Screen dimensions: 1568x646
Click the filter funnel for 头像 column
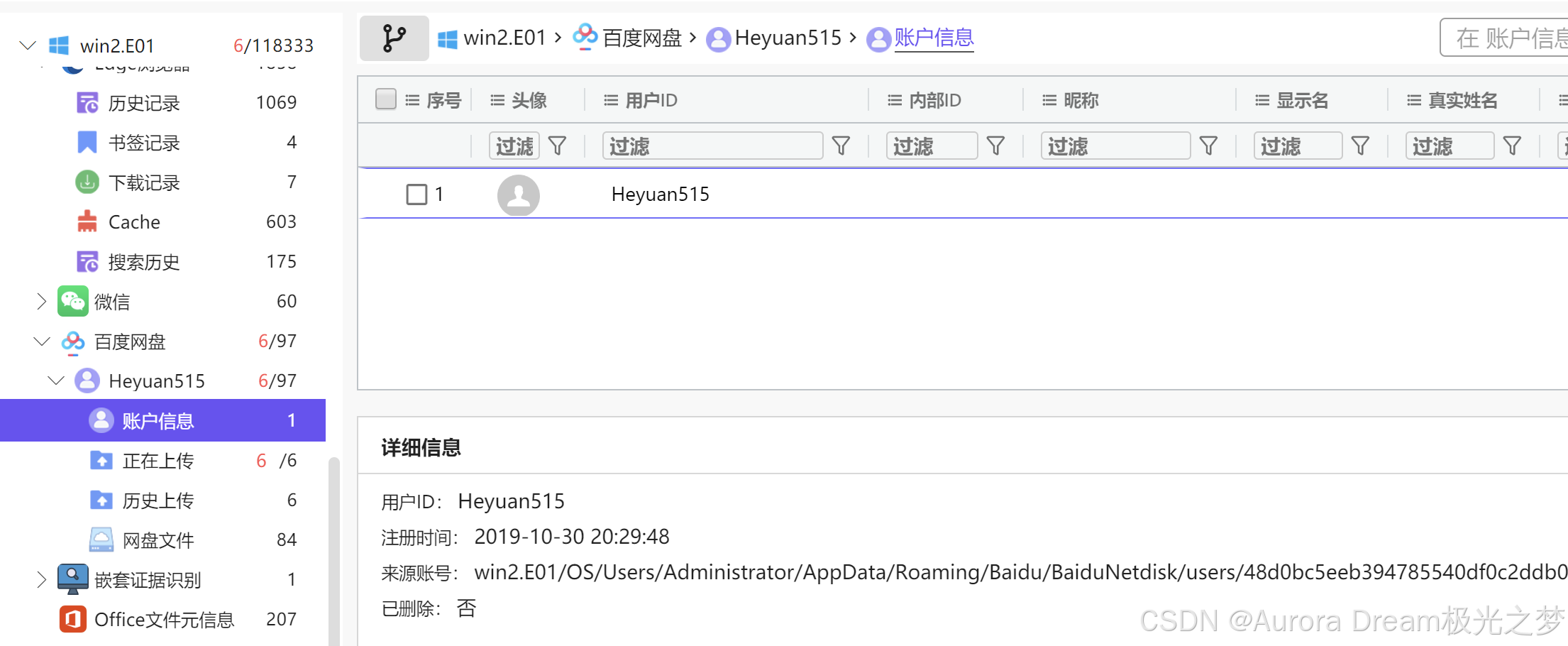point(558,146)
